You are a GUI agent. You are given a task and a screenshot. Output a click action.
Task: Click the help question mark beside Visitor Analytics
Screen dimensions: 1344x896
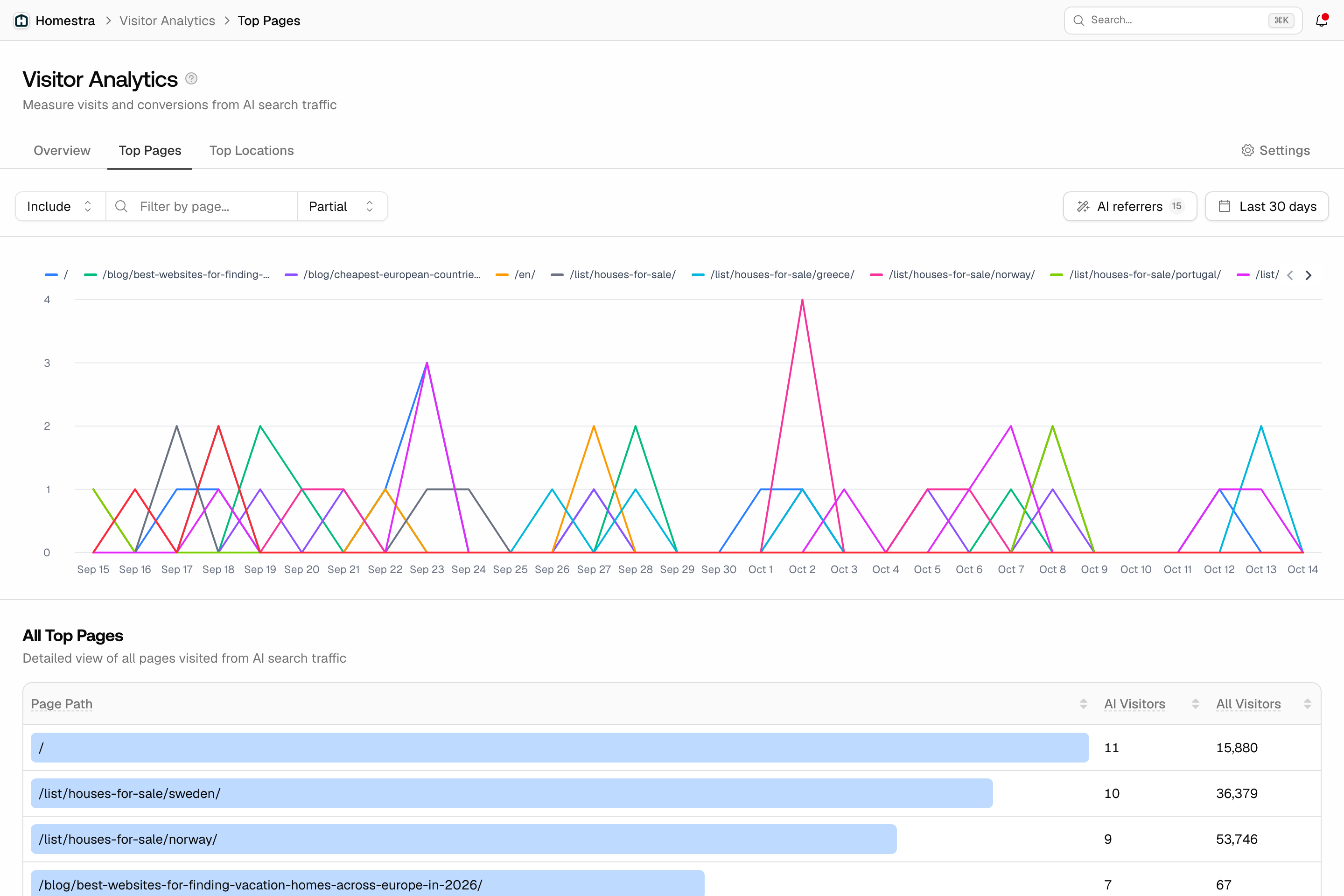[191, 79]
